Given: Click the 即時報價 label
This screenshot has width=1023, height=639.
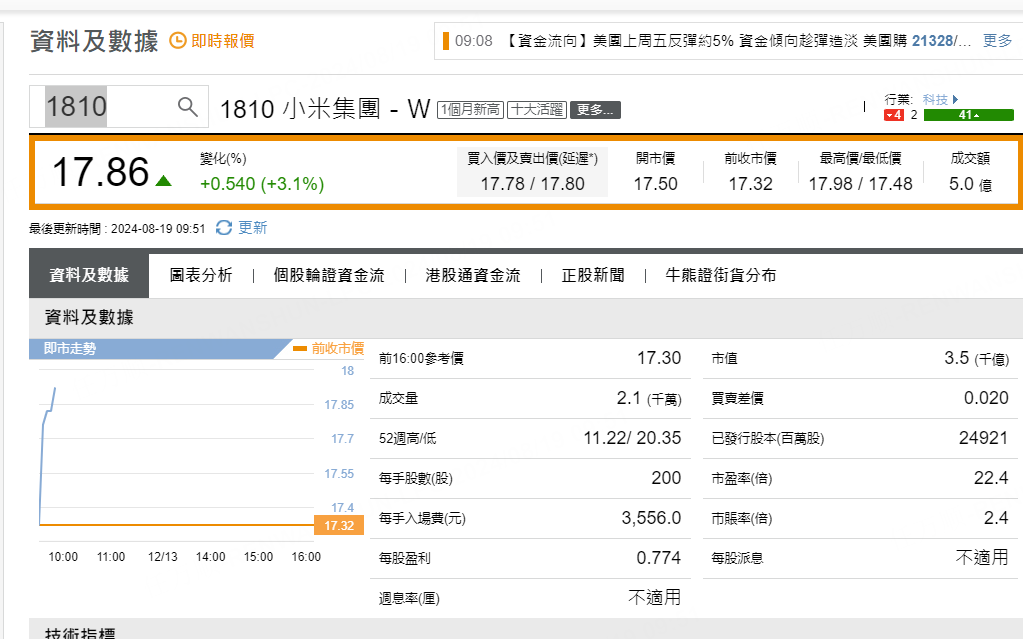Looking at the screenshot, I should coord(222,41).
